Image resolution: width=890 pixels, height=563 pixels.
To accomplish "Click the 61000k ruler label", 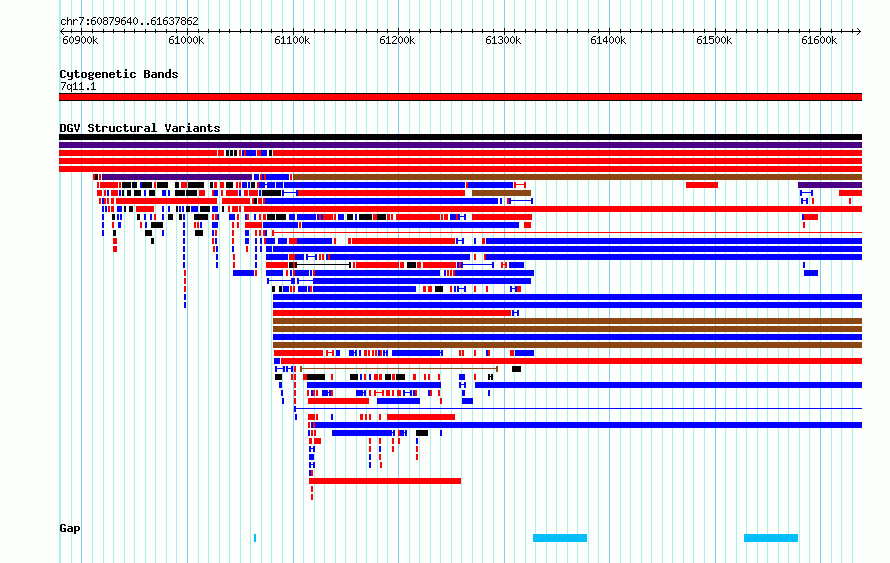I will (x=186, y=40).
